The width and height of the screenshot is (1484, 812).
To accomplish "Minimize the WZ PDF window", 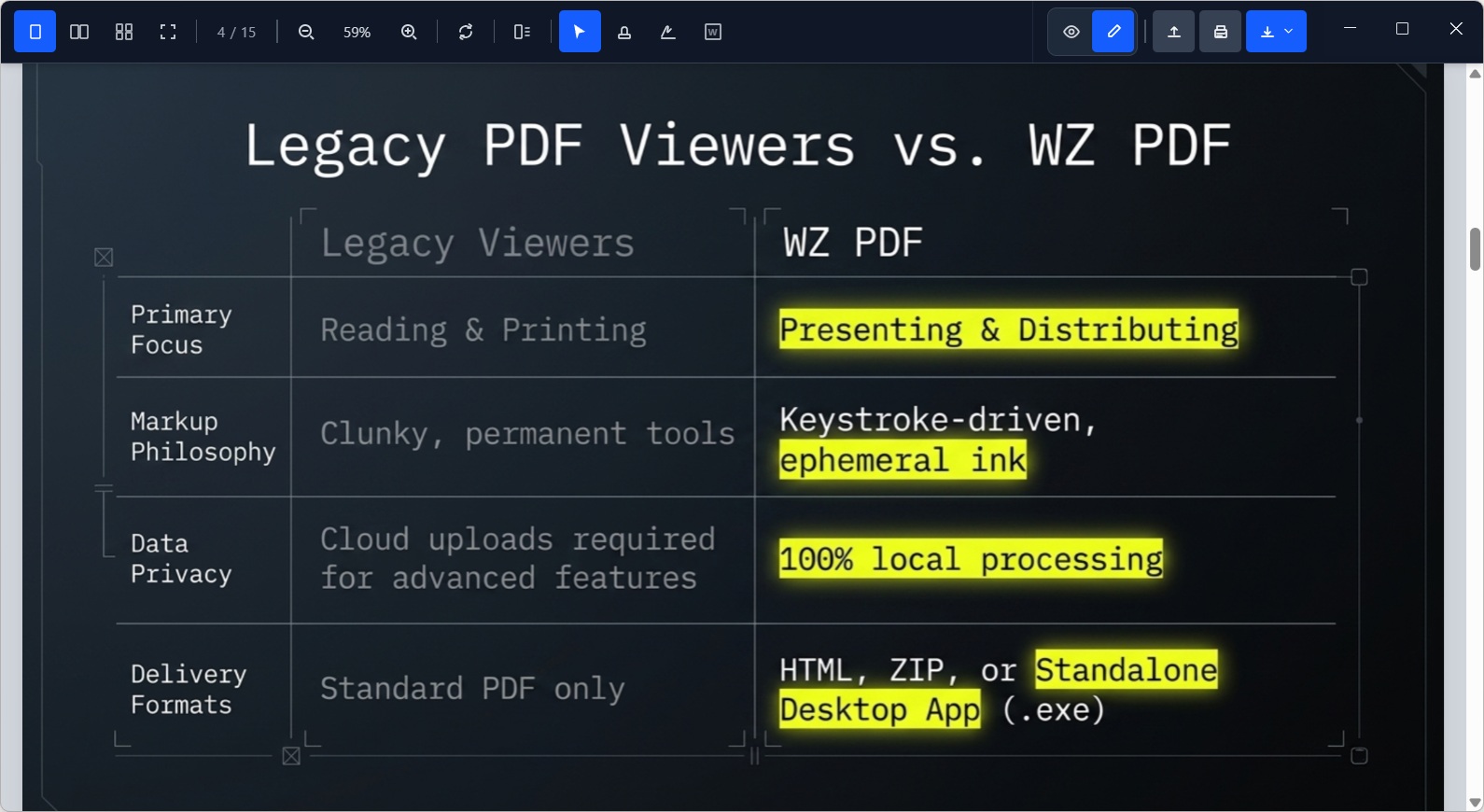I will (1350, 29).
